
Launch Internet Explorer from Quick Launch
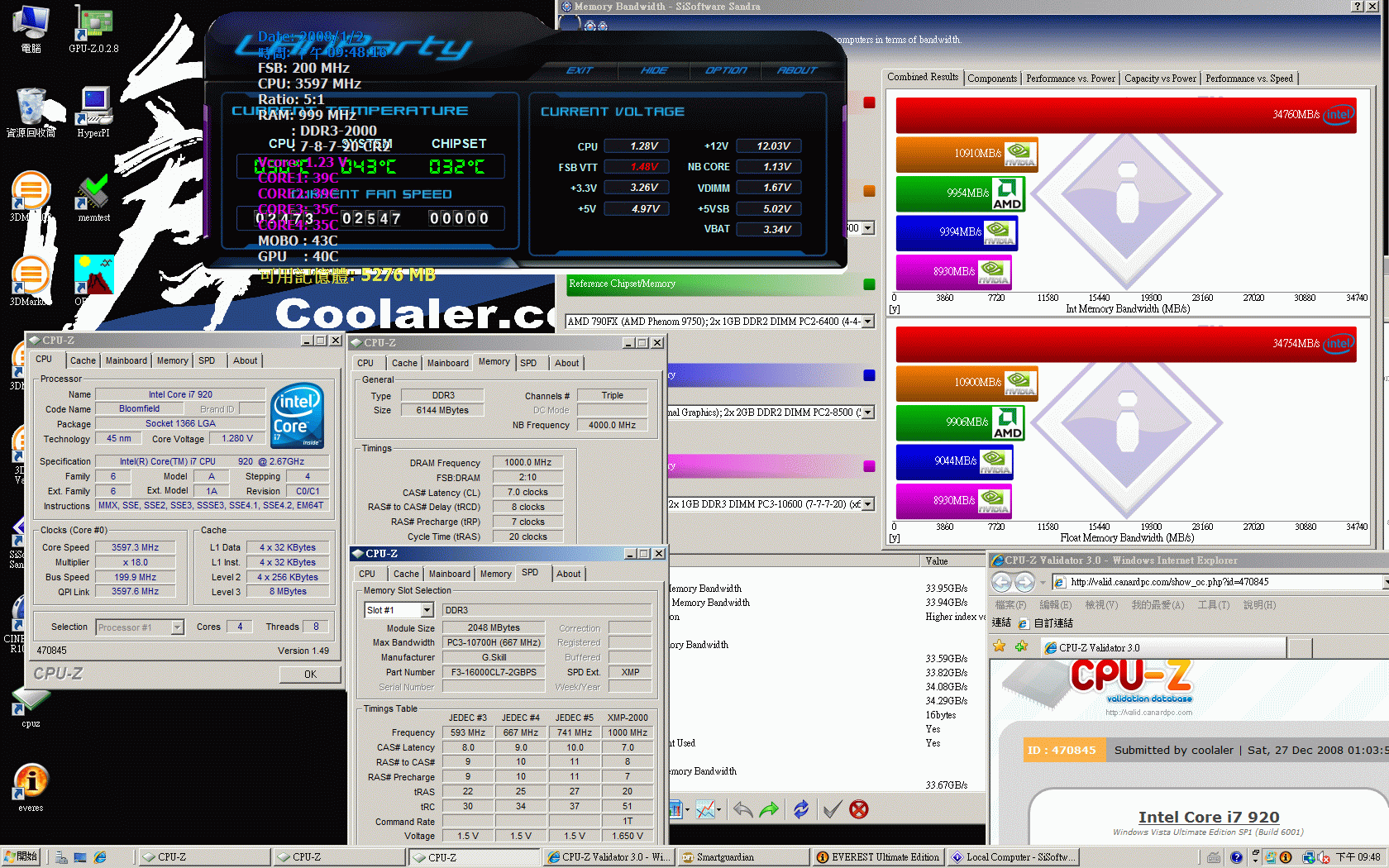pyautogui.click(x=100, y=857)
